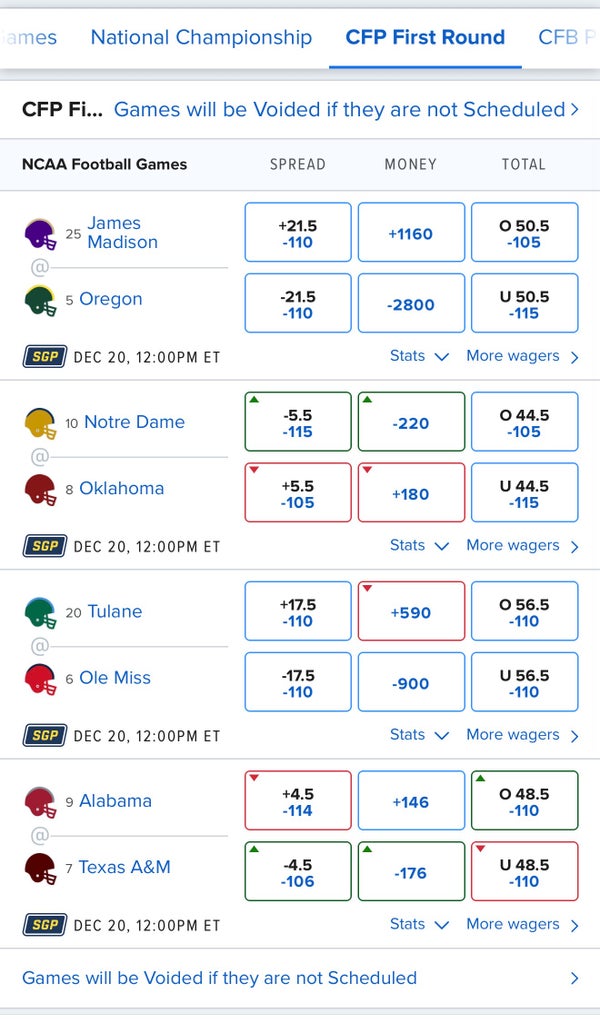Expand Stats for Notre Dame at Oklahoma

coord(419,545)
